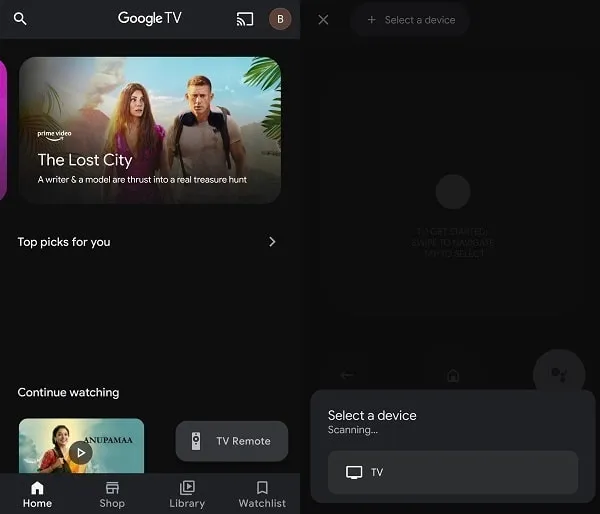Open search with the magnifier icon
Viewport: 600px width, 514px height.
[x=20, y=18]
